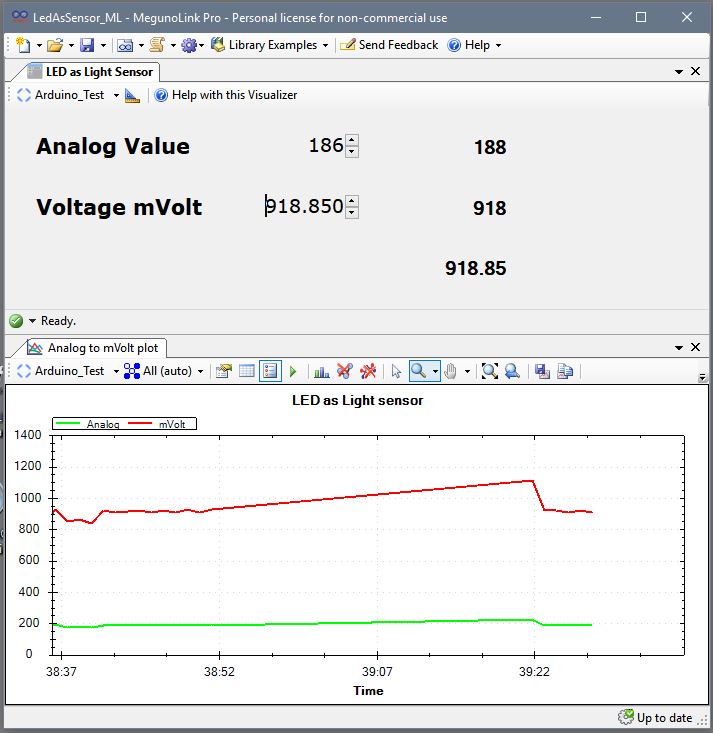
Task: Click the delete all series icon
Action: [x=368, y=372]
